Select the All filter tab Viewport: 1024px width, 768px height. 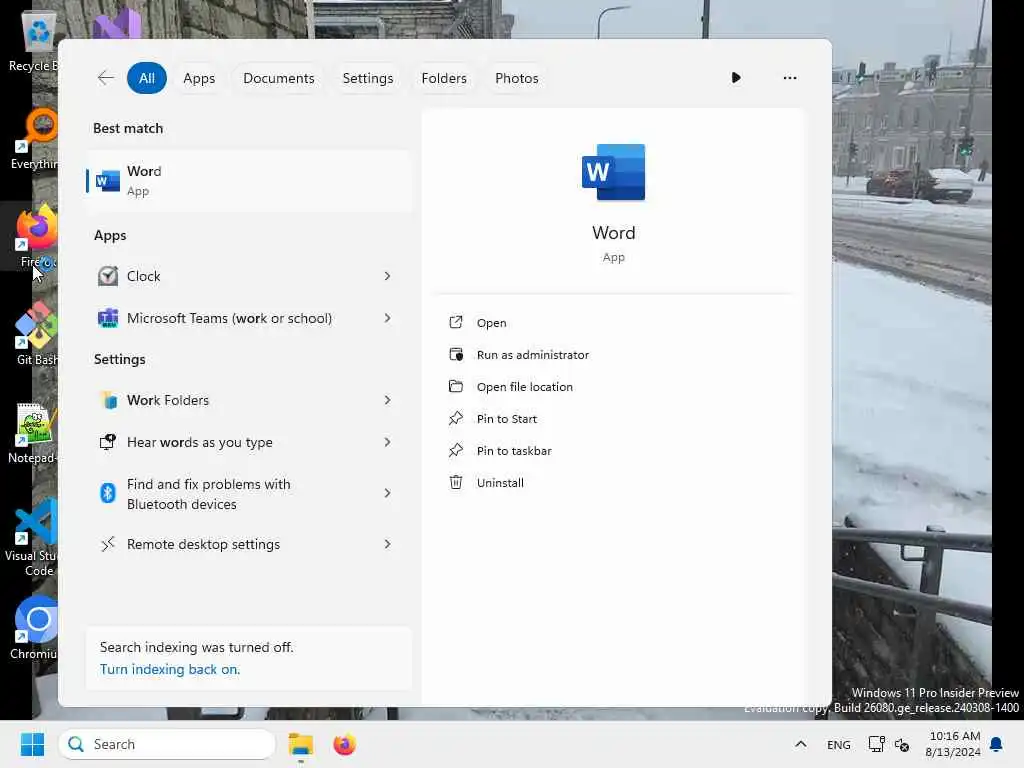(147, 78)
